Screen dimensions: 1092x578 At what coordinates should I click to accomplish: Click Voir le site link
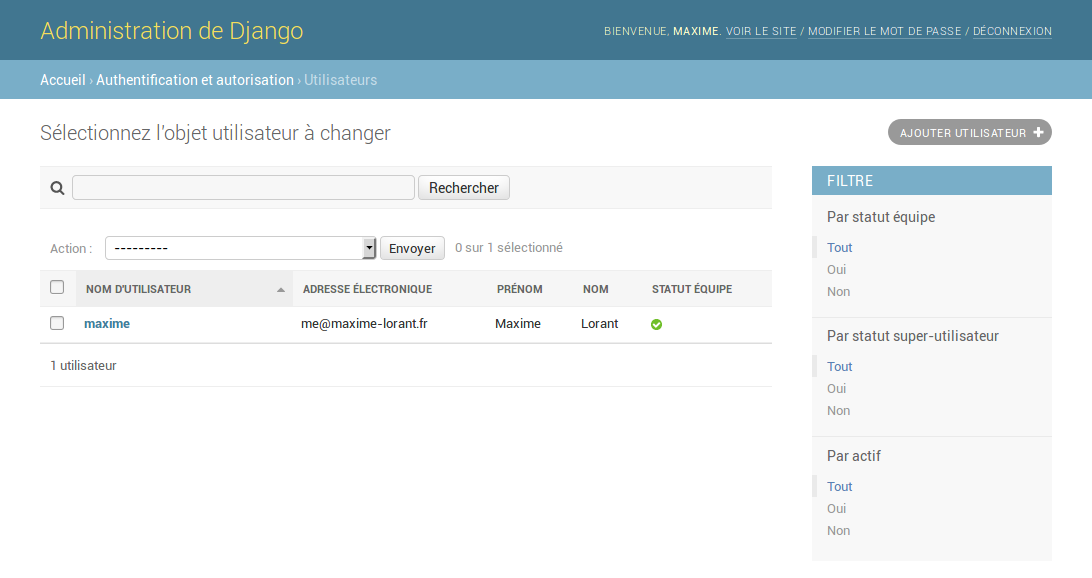[761, 31]
